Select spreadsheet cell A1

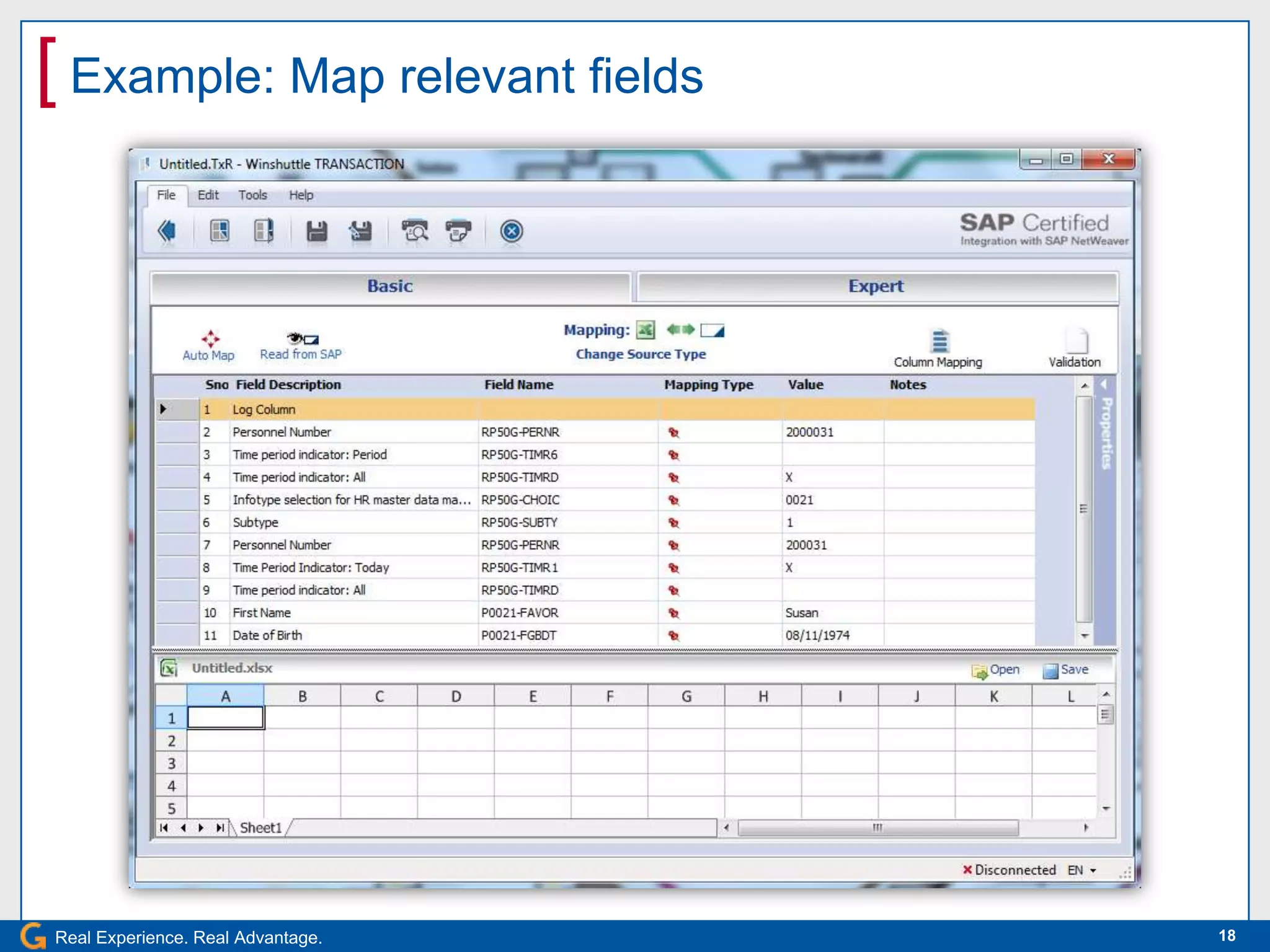226,718
